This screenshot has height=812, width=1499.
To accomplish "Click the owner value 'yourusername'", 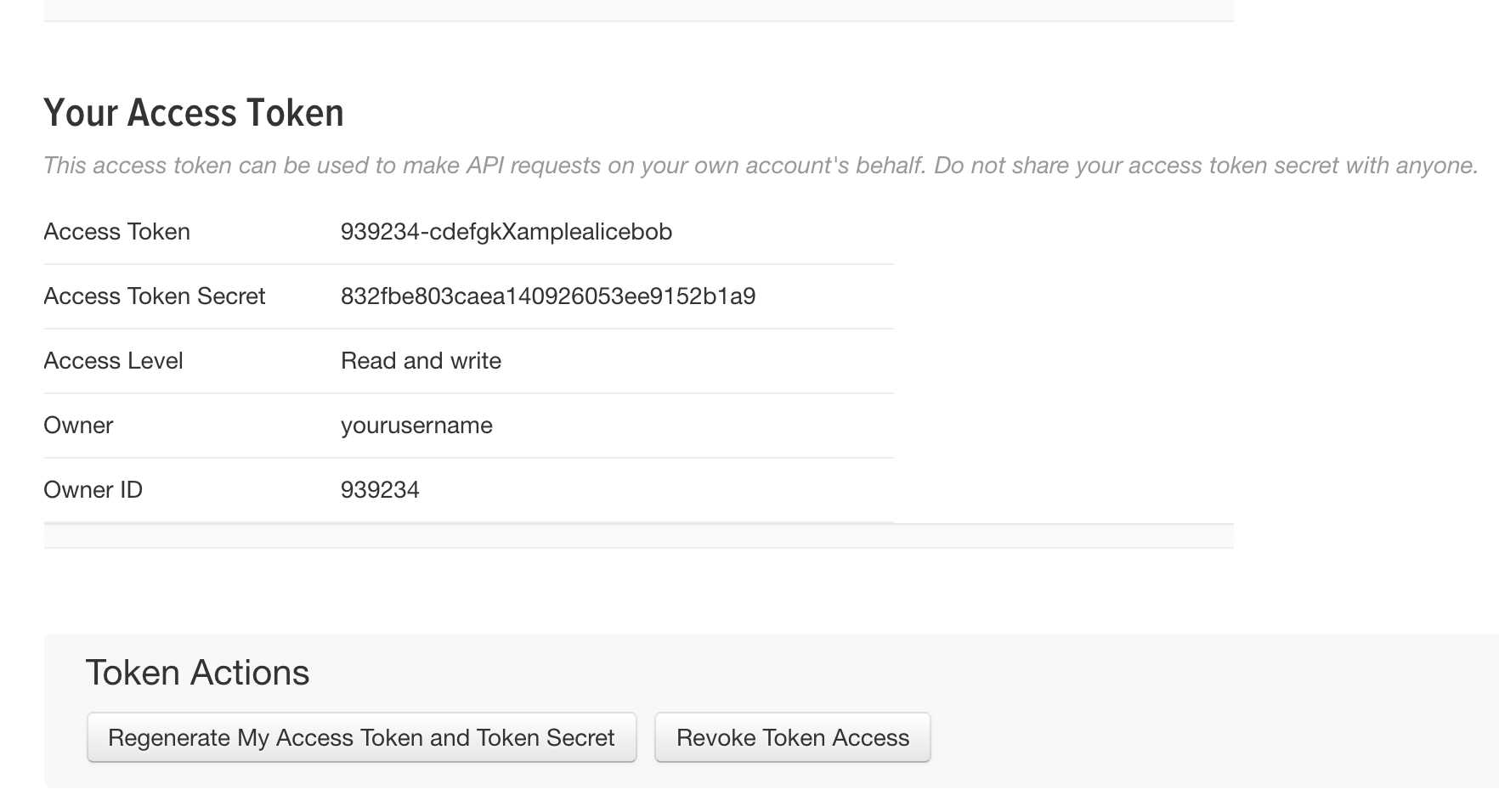I will [416, 426].
